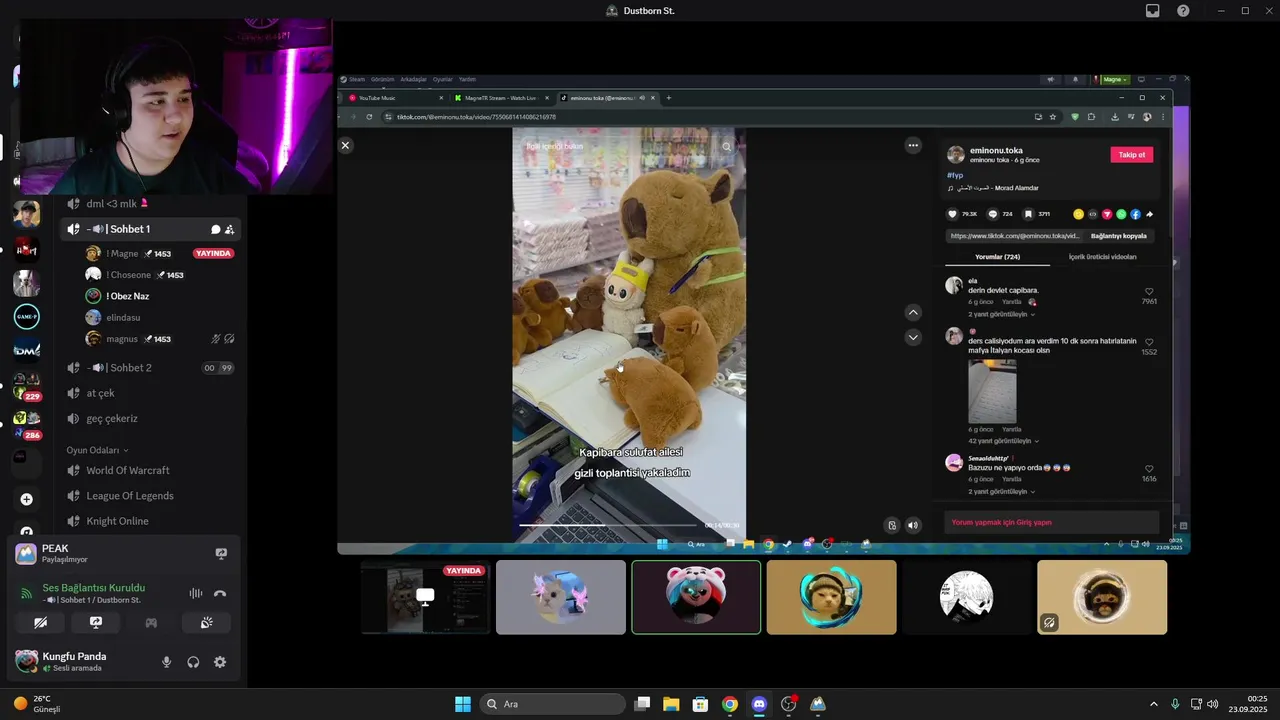The width and height of the screenshot is (1280, 720).
Task: Open the DMG server icon
Action: coord(27,349)
